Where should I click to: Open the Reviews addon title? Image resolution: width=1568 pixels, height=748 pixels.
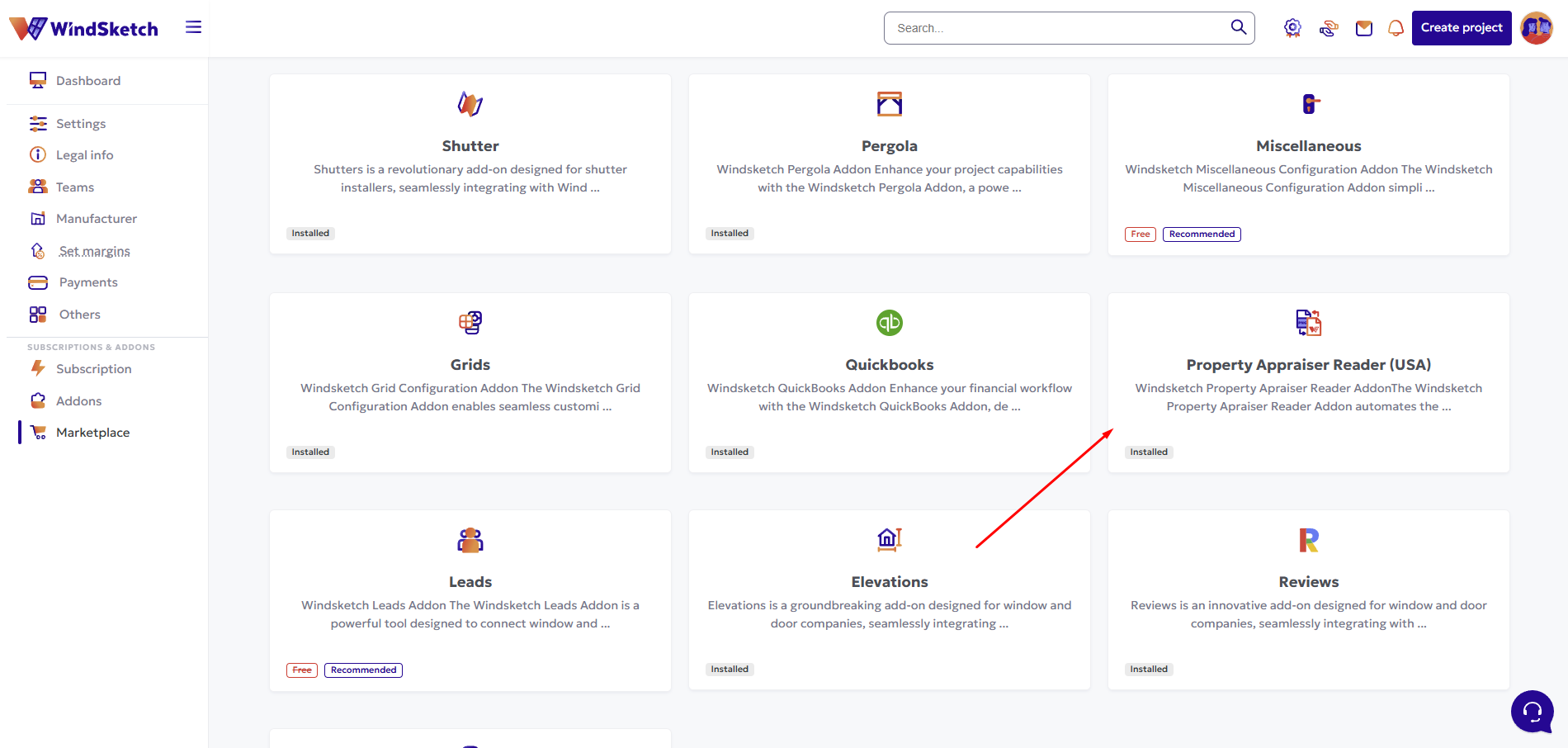tap(1309, 582)
